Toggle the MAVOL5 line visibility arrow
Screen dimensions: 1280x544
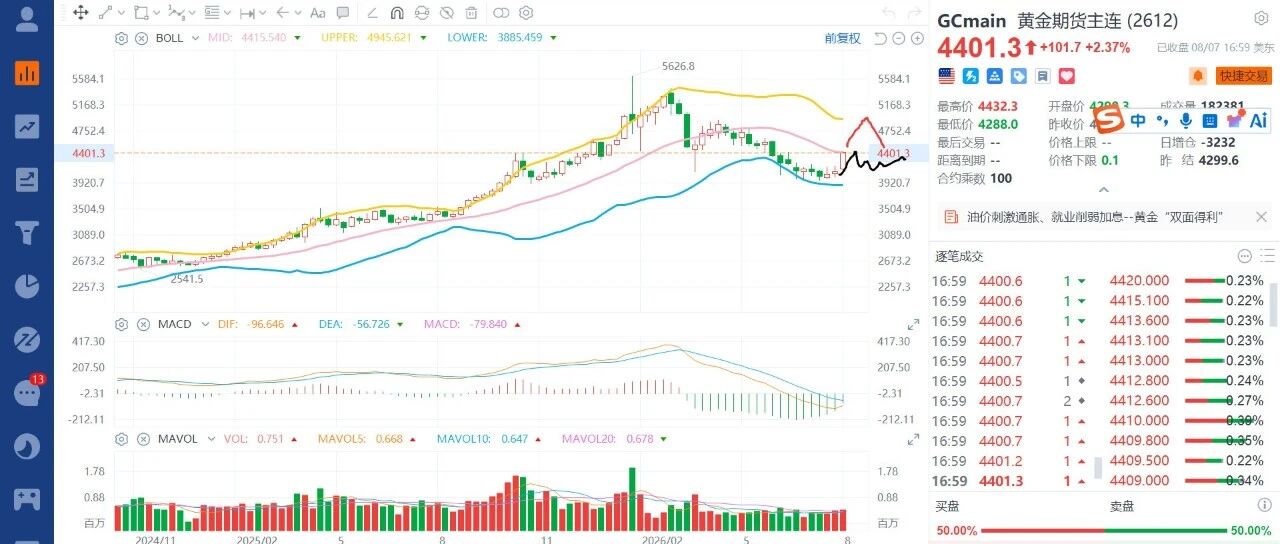pyautogui.click(x=414, y=439)
